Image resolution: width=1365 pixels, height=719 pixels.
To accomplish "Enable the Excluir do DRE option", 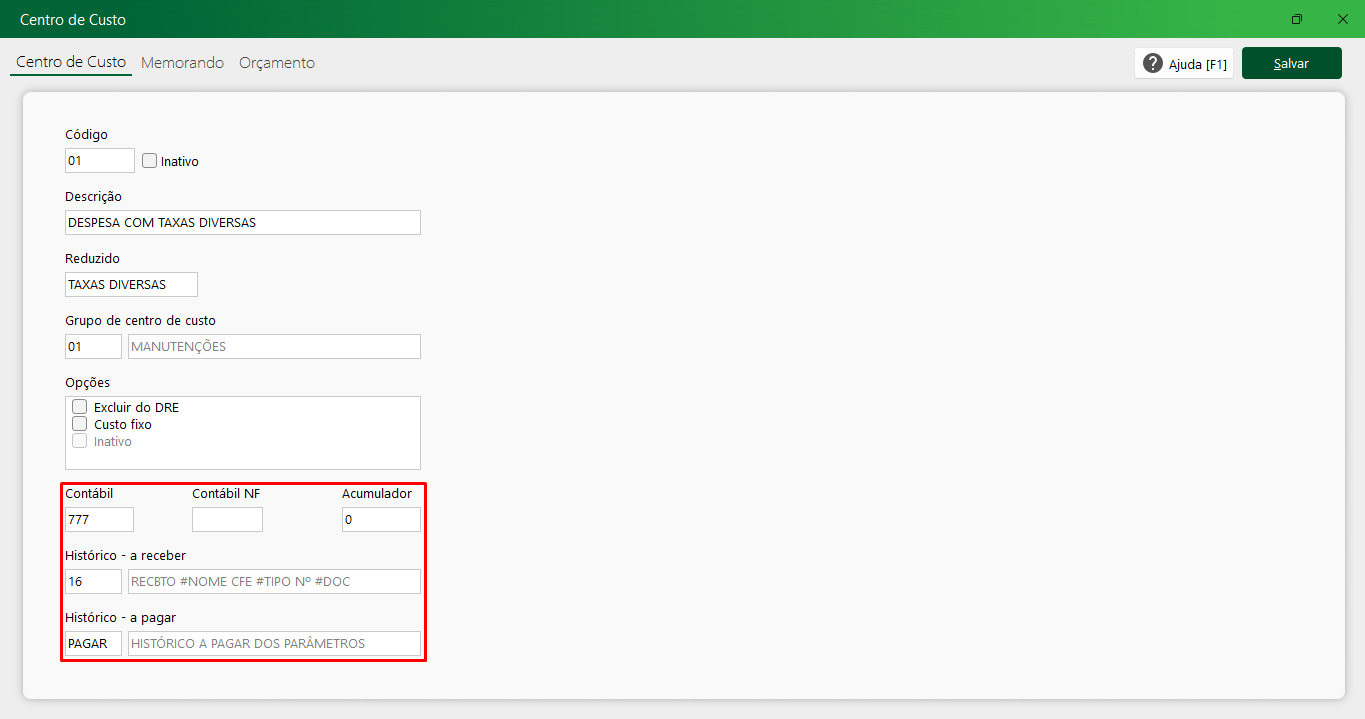I will point(80,407).
